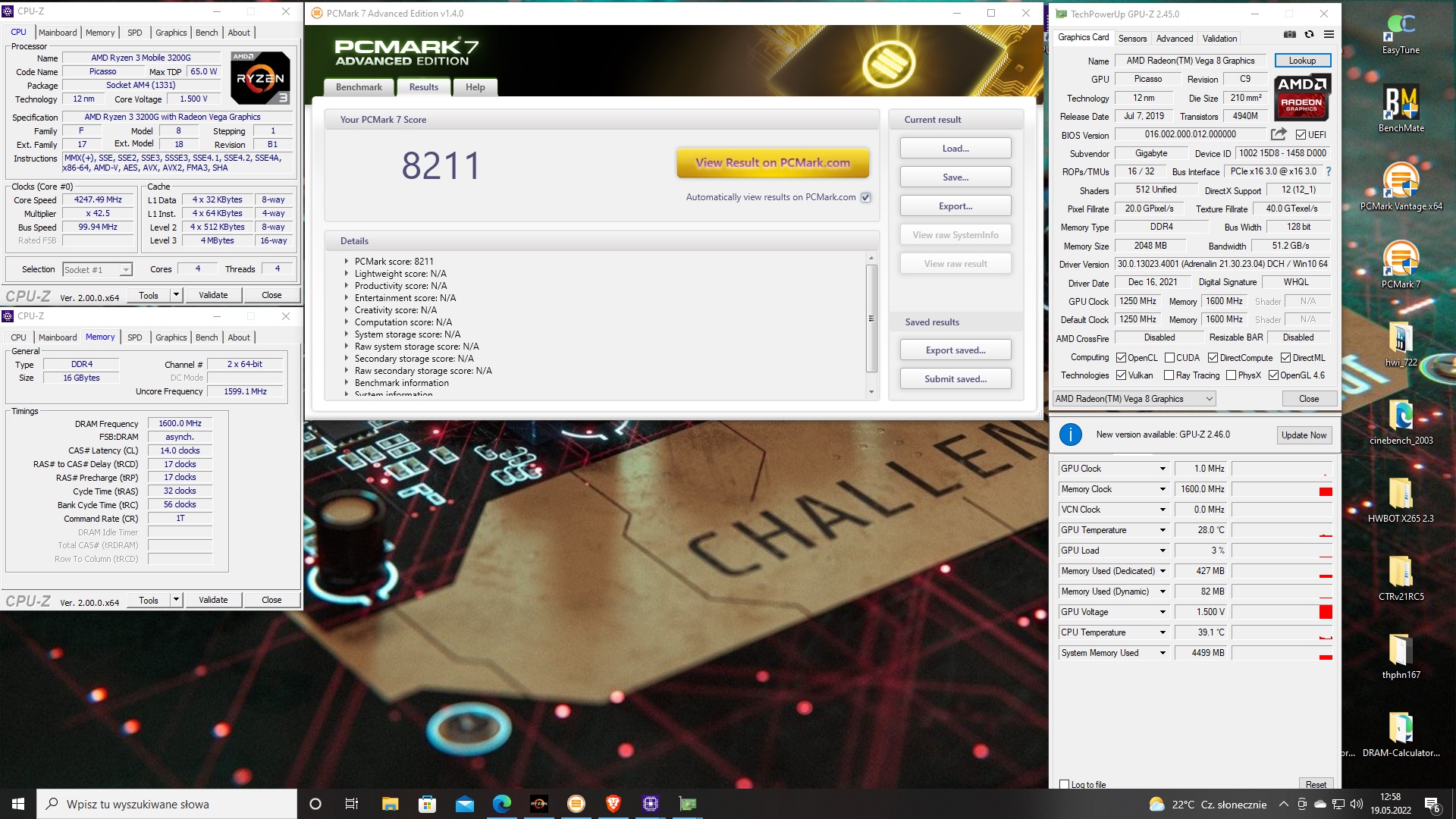Open HWBOT X265 2.3 desktop folder
The width and height of the screenshot is (1456, 819).
click(x=1401, y=500)
